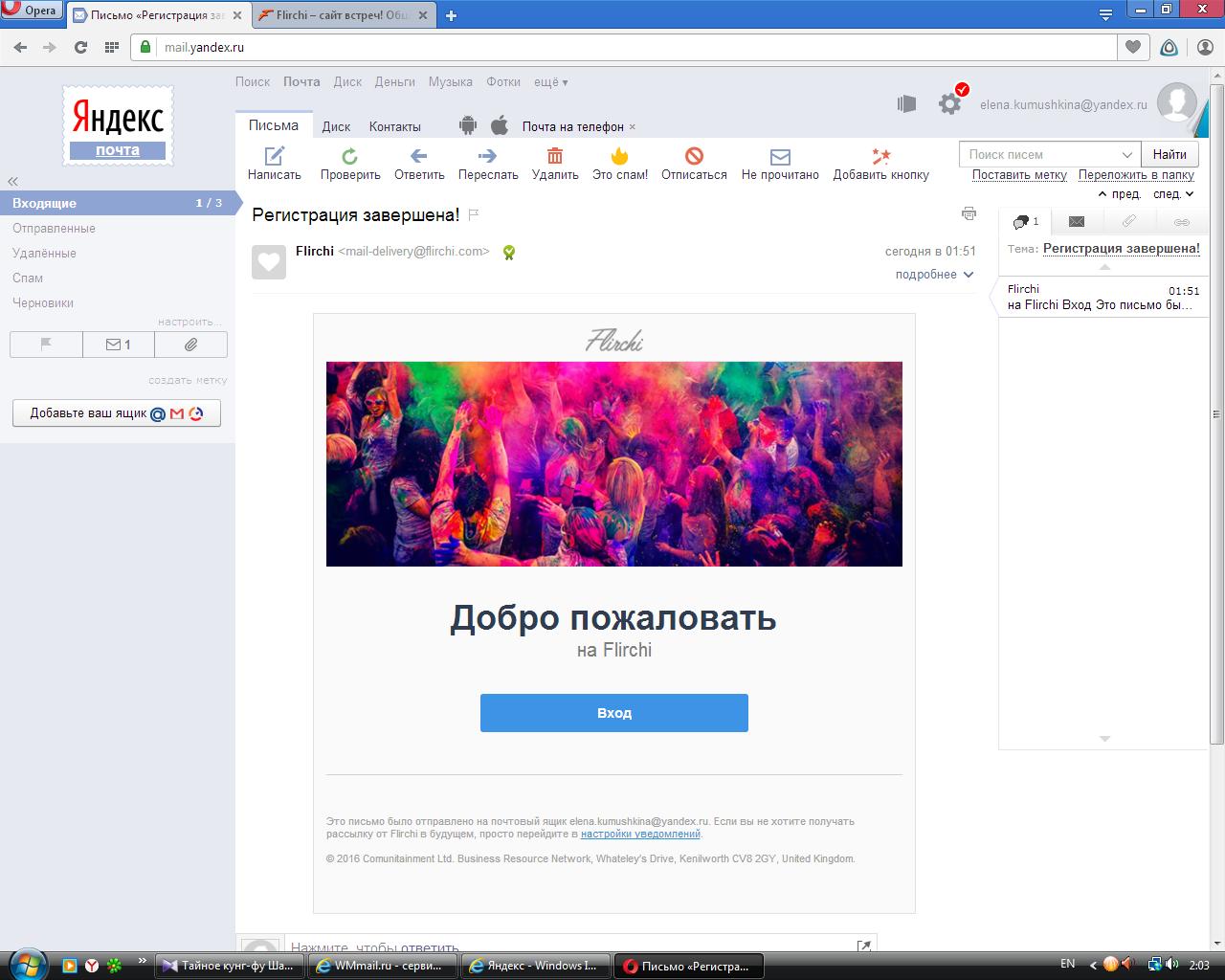Open the Opera menu button

pos(33,11)
